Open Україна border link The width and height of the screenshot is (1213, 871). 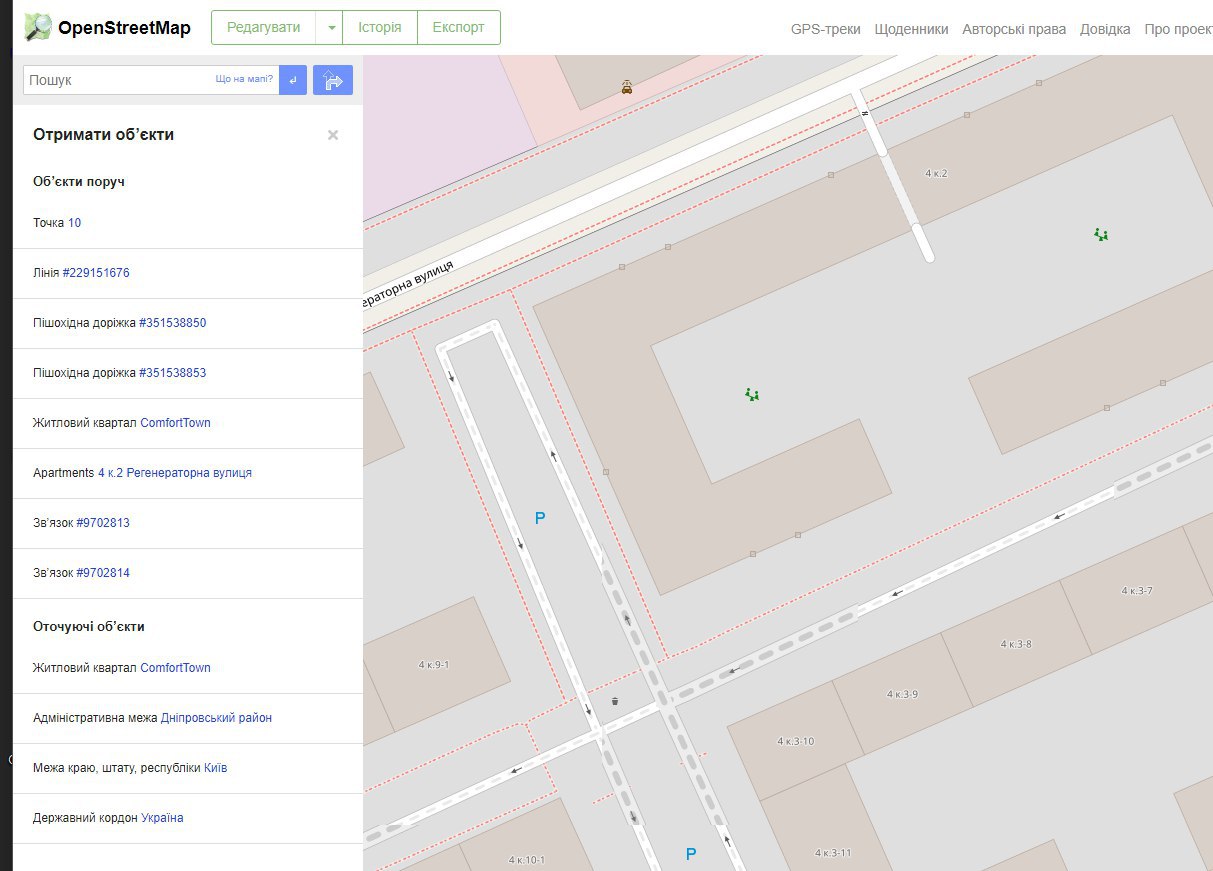162,818
